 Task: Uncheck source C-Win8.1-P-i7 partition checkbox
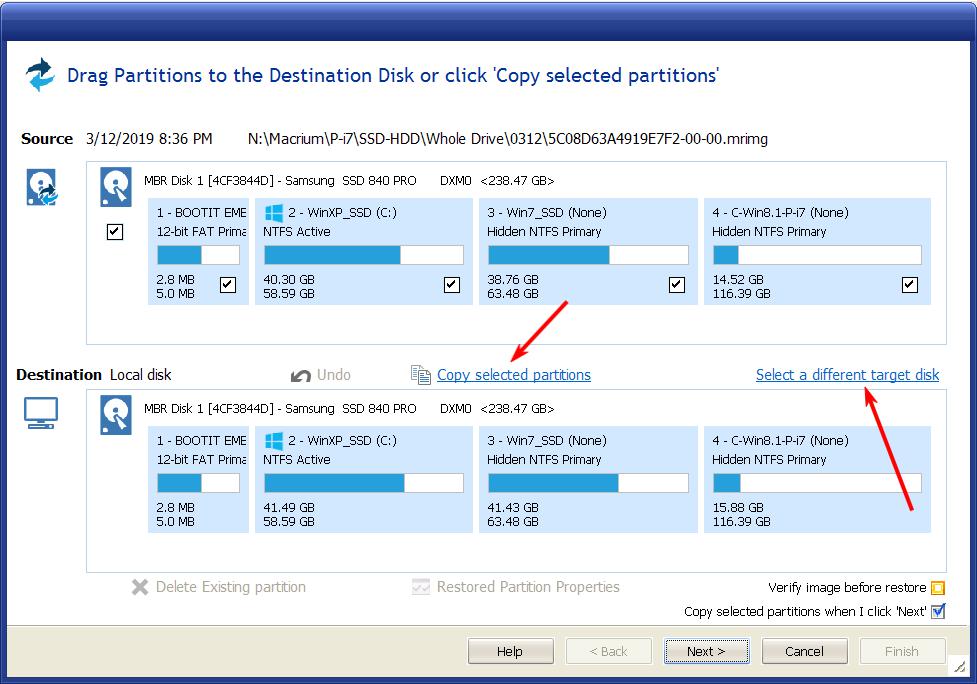point(909,285)
